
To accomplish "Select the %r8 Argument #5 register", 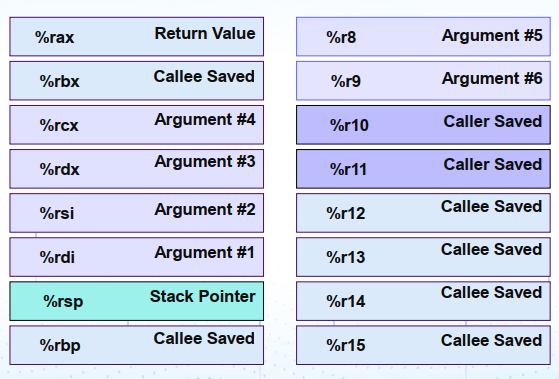I will [423, 37].
